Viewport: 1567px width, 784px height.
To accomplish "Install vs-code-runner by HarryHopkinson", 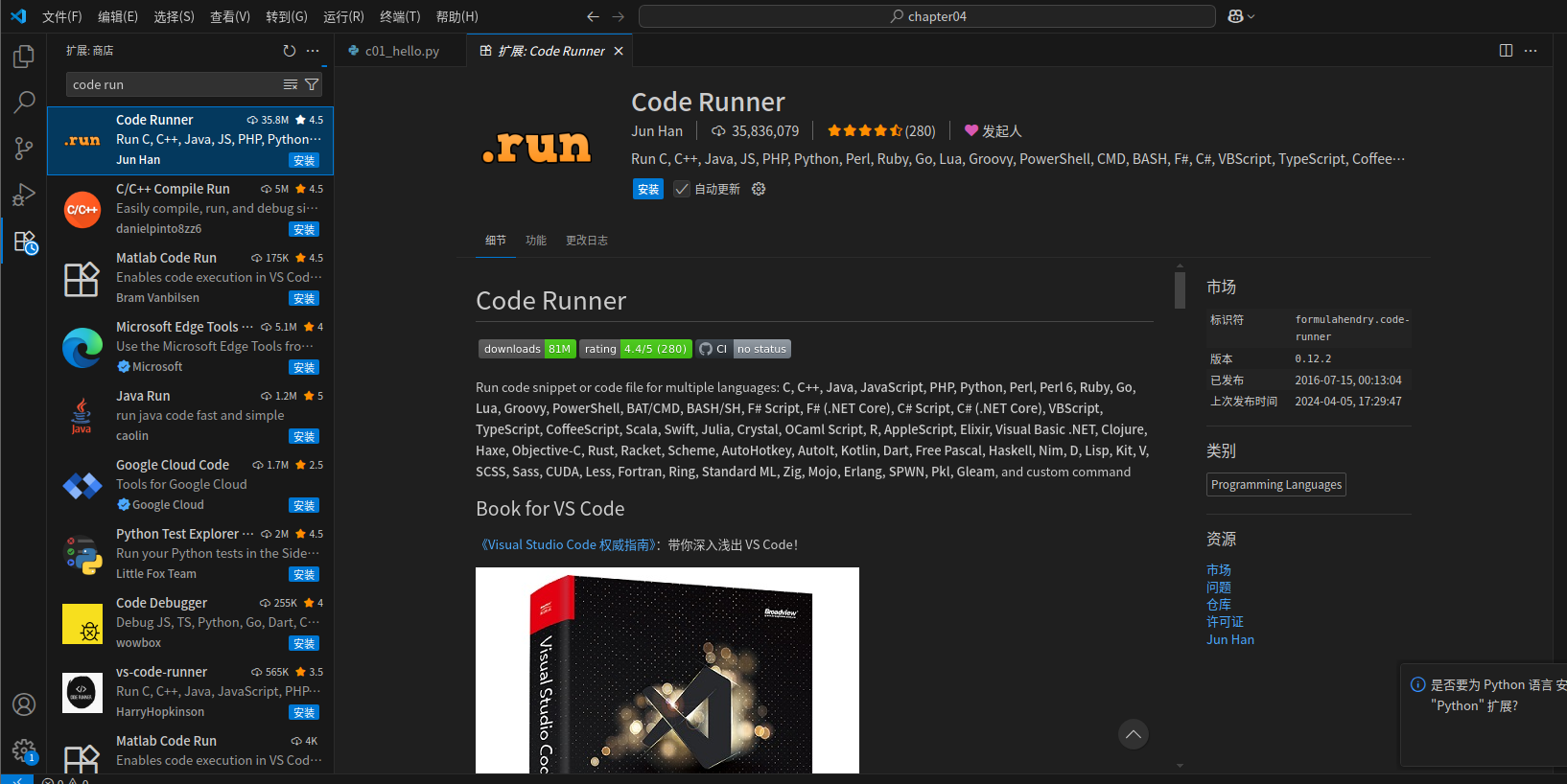I will [304, 712].
